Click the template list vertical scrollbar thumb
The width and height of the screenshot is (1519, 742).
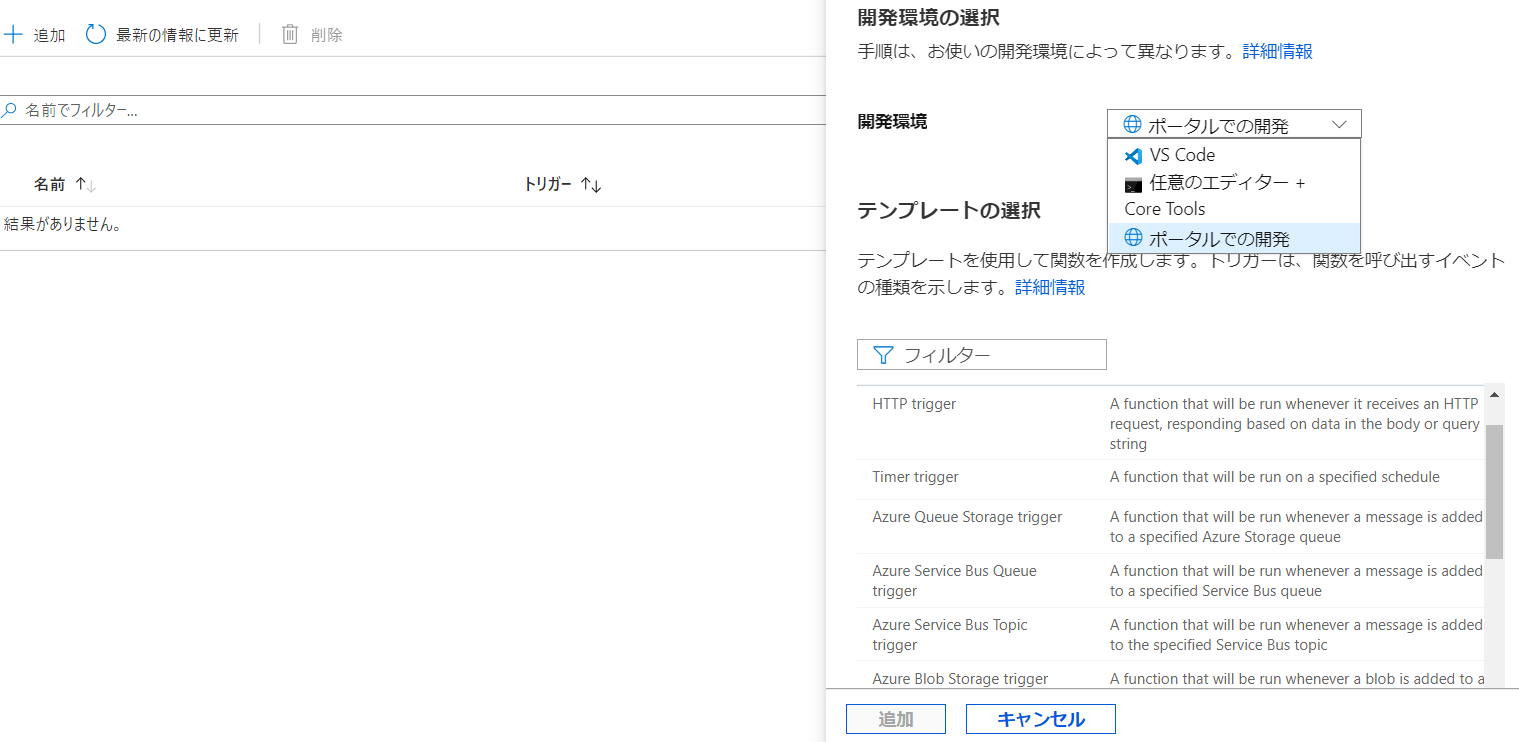pyautogui.click(x=1494, y=490)
